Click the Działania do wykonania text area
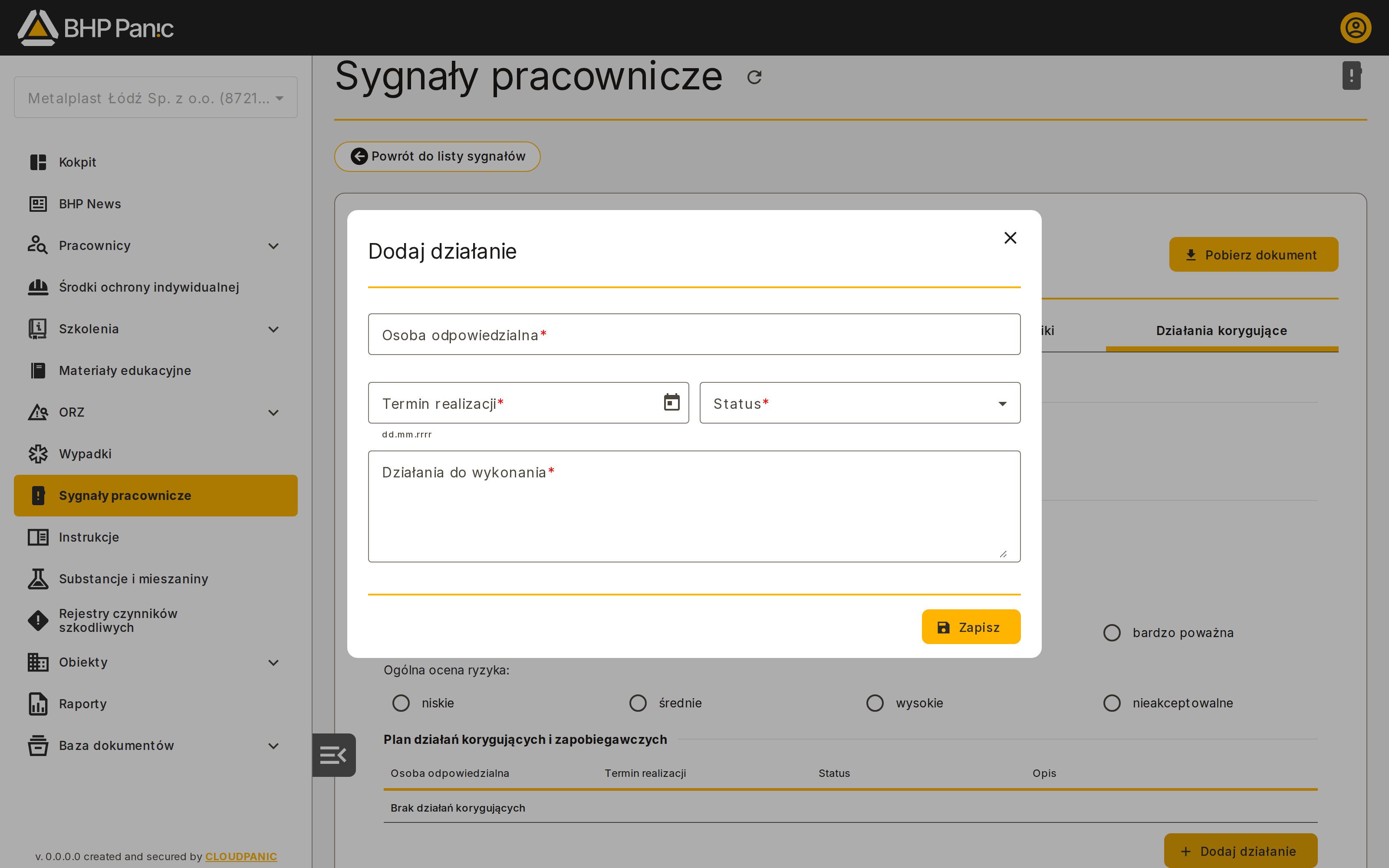Viewport: 1389px width, 868px height. 694,506
